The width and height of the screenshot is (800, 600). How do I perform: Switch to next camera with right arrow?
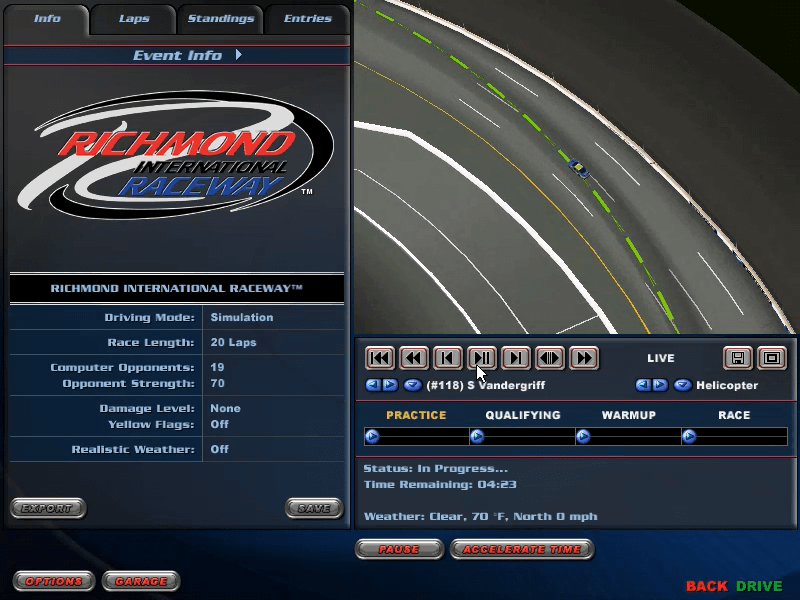pos(660,385)
